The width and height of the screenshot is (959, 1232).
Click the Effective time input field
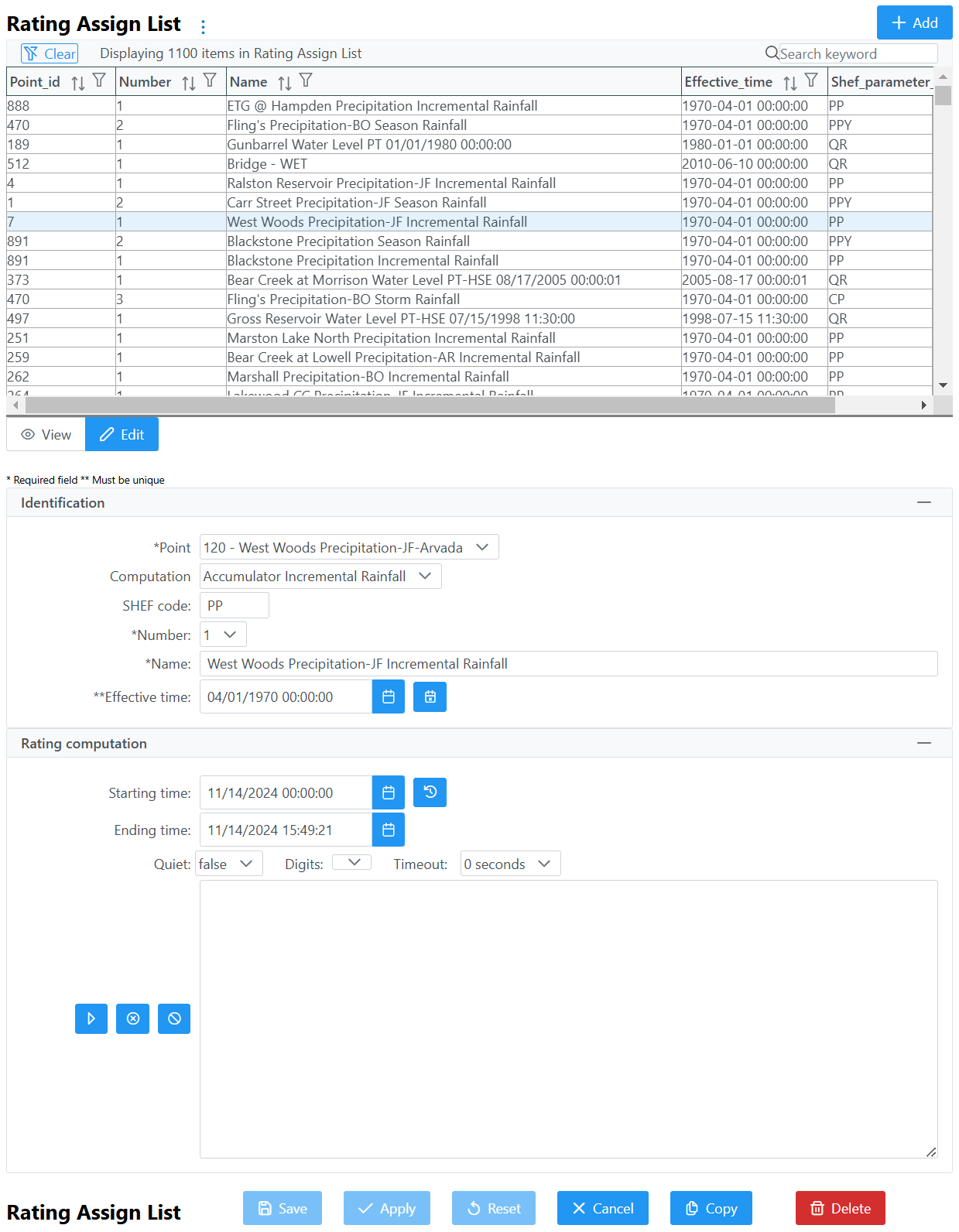286,696
